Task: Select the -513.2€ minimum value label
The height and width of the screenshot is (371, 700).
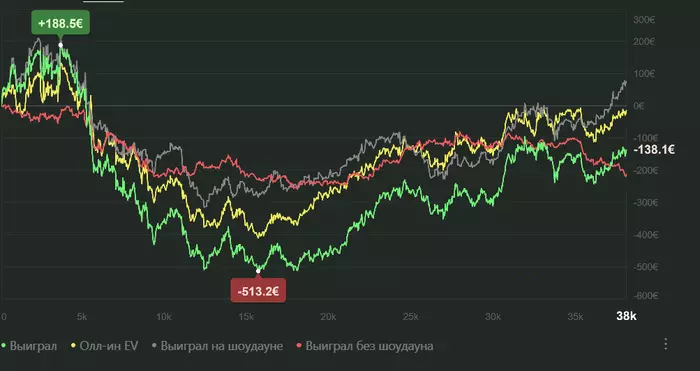Action: point(258,292)
